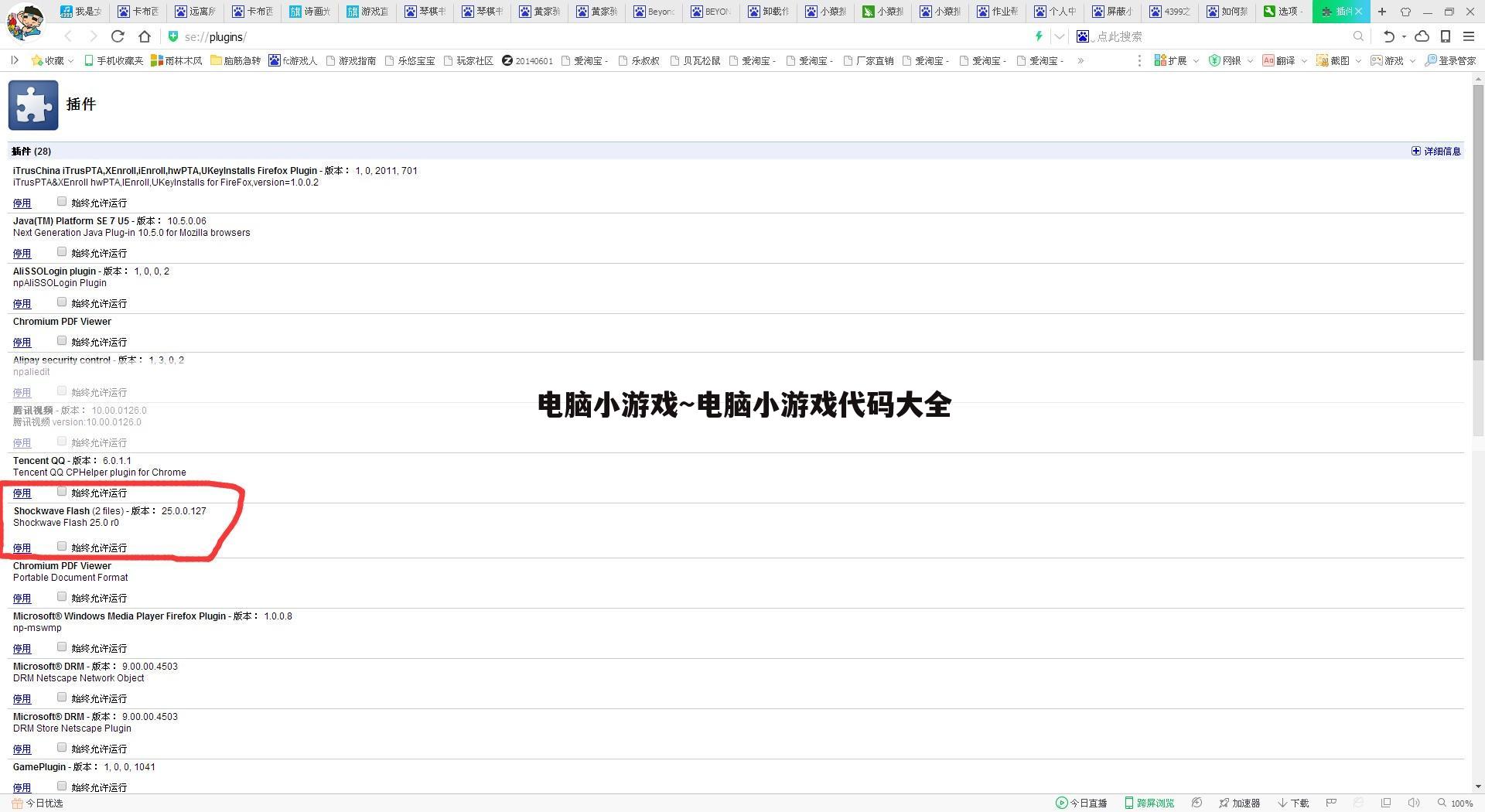Image resolution: width=1485 pixels, height=812 pixels.
Task: Open a new tab with plus button
Action: (1382, 12)
